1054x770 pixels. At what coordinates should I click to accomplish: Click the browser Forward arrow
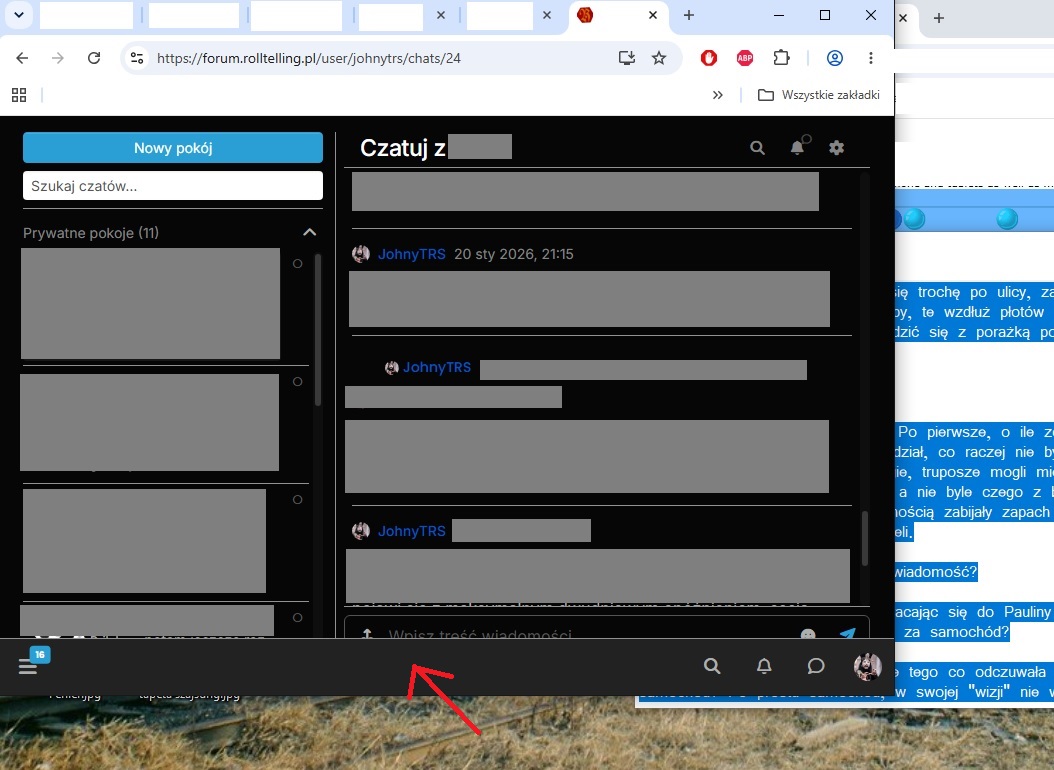click(x=58, y=58)
